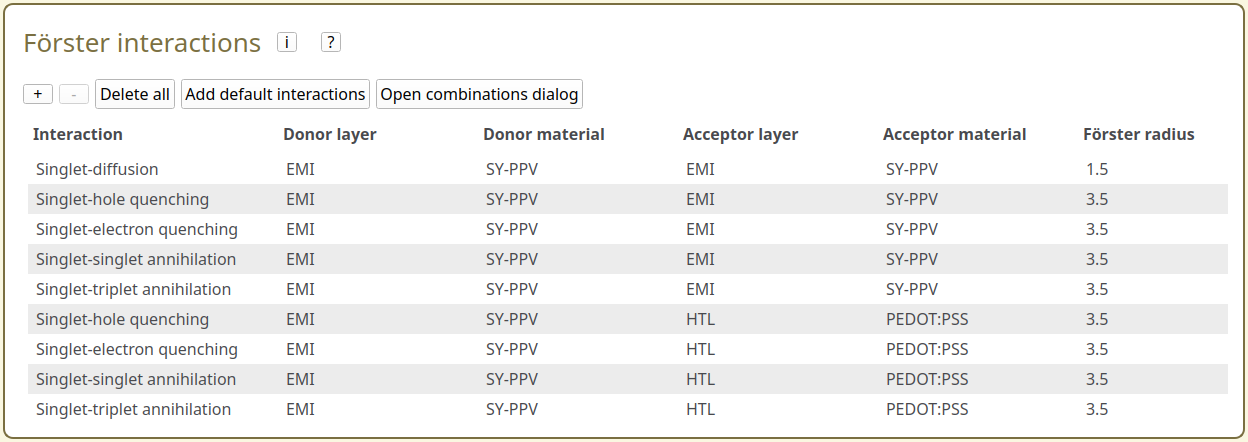Click the Interaction column header

coord(78,134)
